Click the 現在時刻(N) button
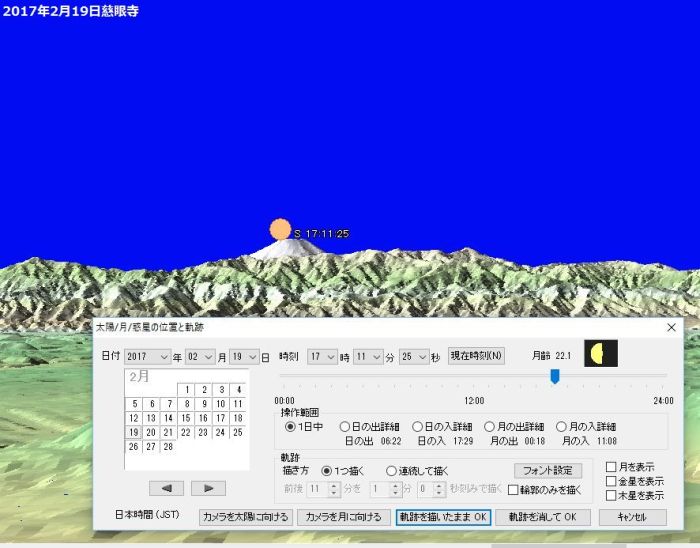Viewport: 700px width, 548px height. point(476,355)
